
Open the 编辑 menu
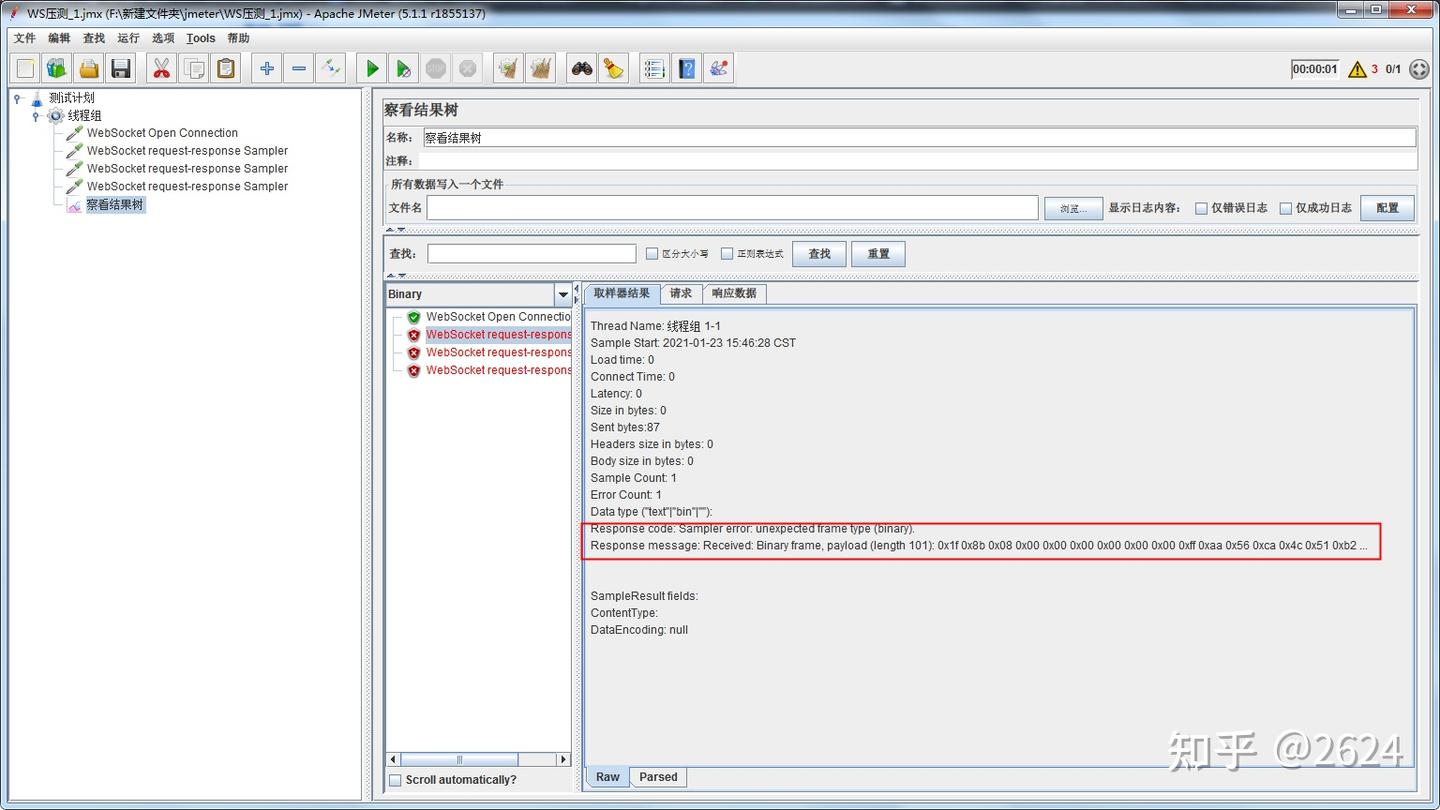[x=59, y=38]
